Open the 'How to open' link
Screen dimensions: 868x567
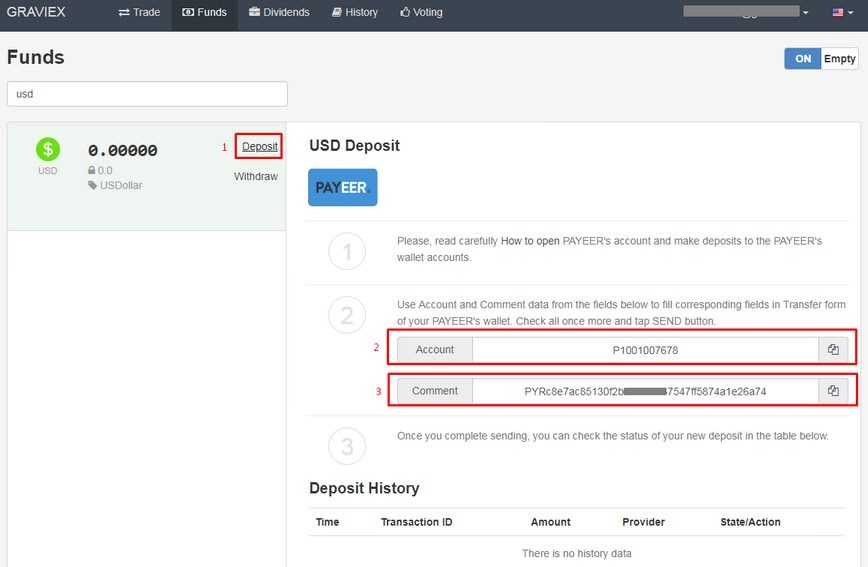pyautogui.click(x=530, y=241)
